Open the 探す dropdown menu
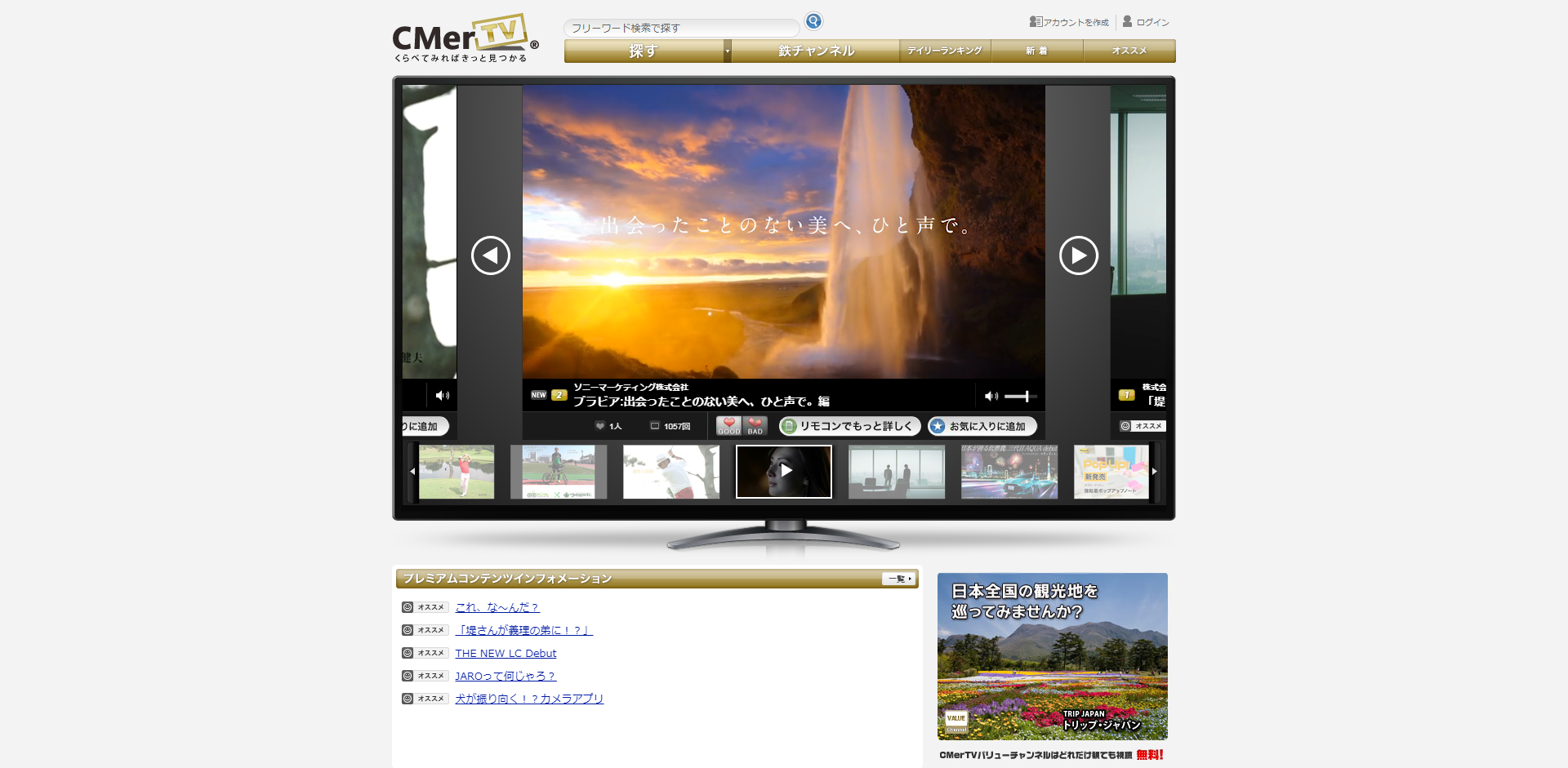 (x=644, y=50)
